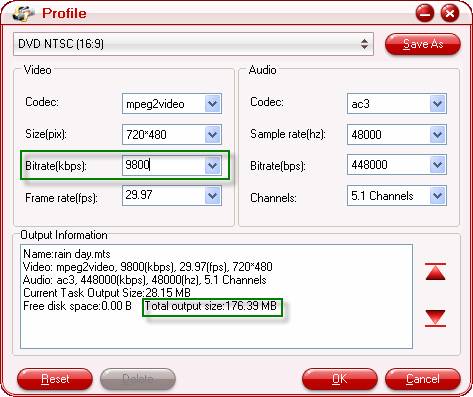The height and width of the screenshot is (397, 473).
Task: Select 'Current Task Output Size:28.15 MB' text
Action: (107, 293)
